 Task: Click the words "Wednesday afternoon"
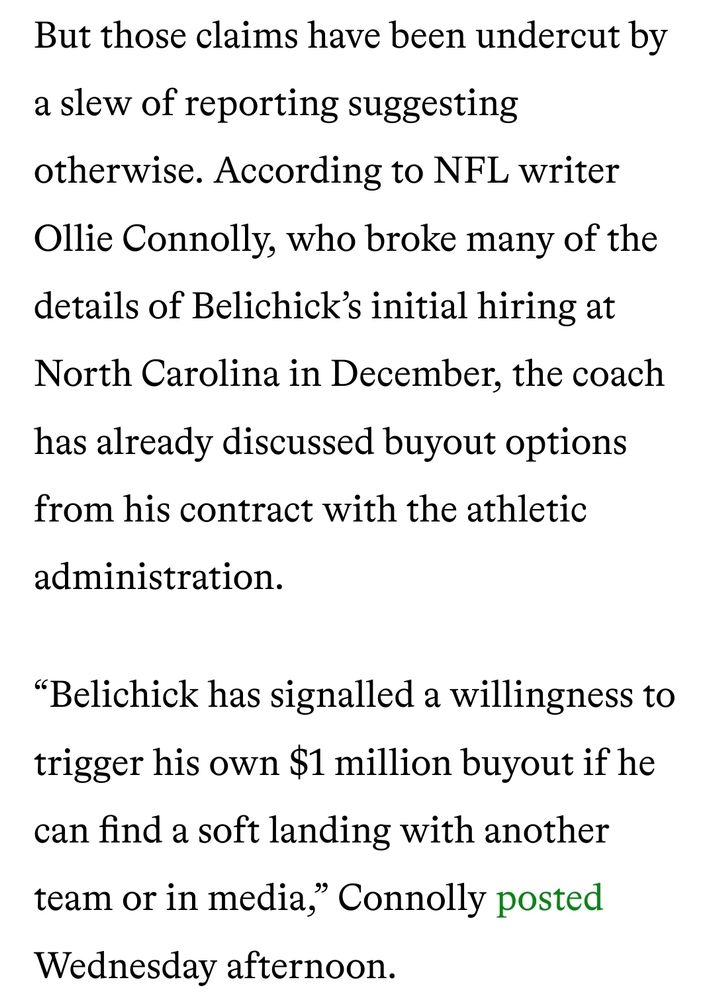click(x=216, y=966)
